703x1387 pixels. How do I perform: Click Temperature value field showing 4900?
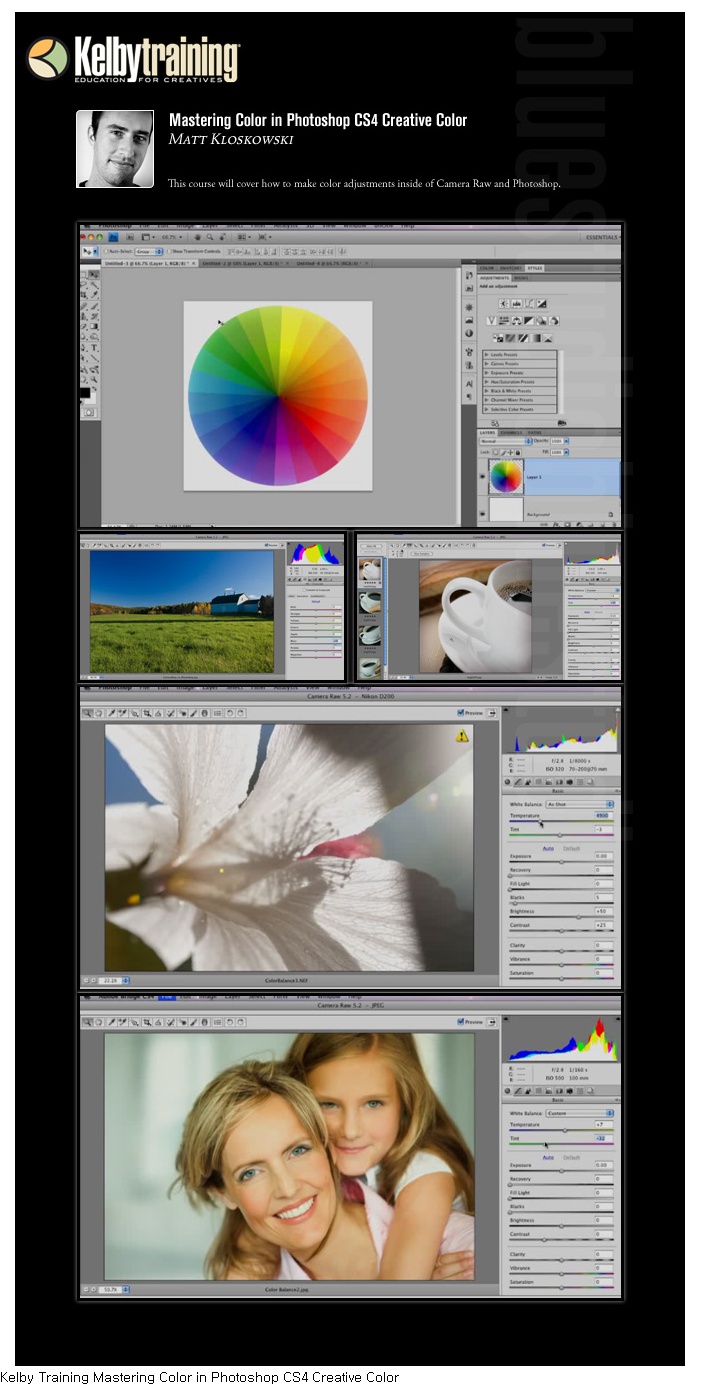pos(603,816)
